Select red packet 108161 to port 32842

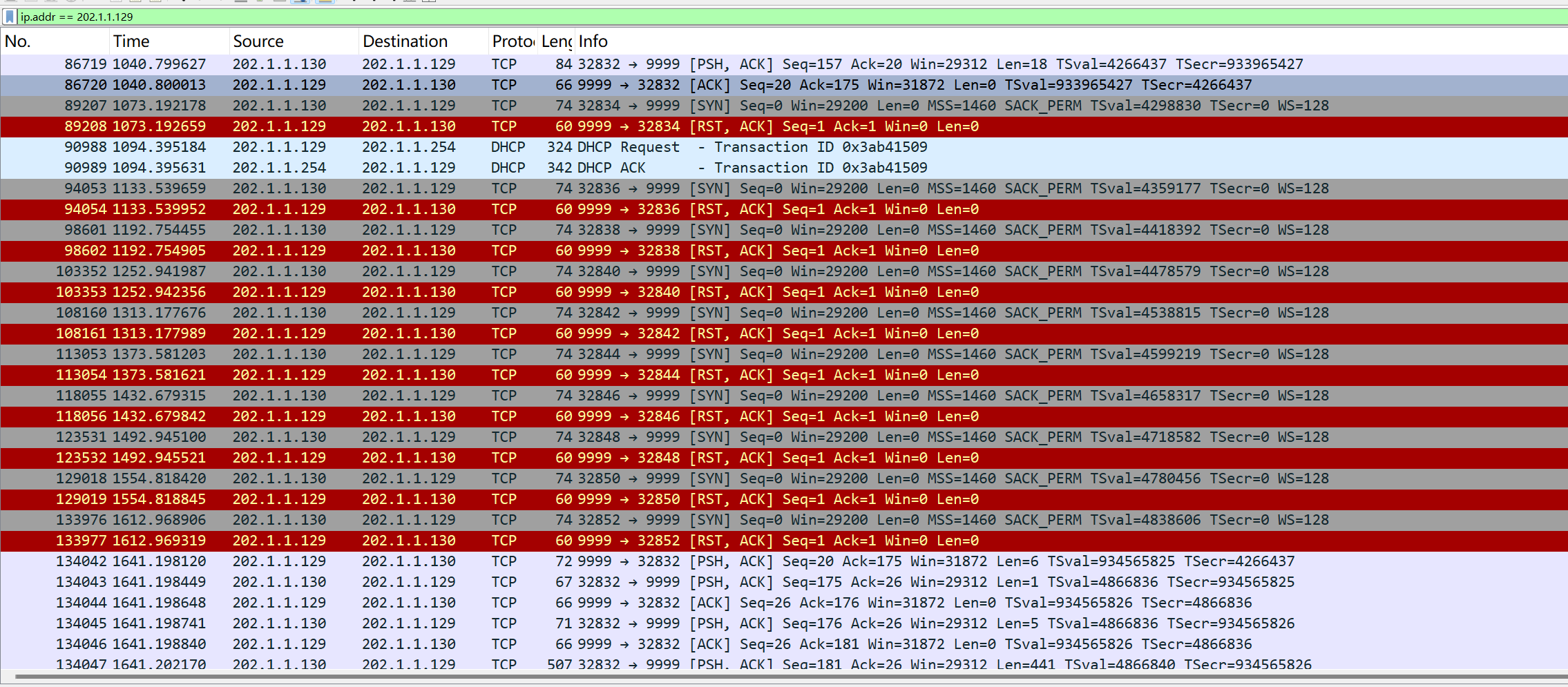[x=784, y=333]
